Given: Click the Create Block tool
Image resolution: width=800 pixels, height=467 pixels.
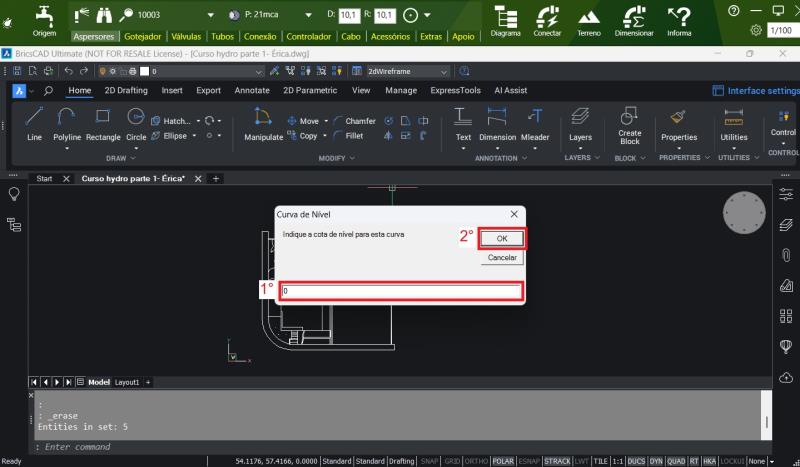Looking at the screenshot, I should coord(630,126).
